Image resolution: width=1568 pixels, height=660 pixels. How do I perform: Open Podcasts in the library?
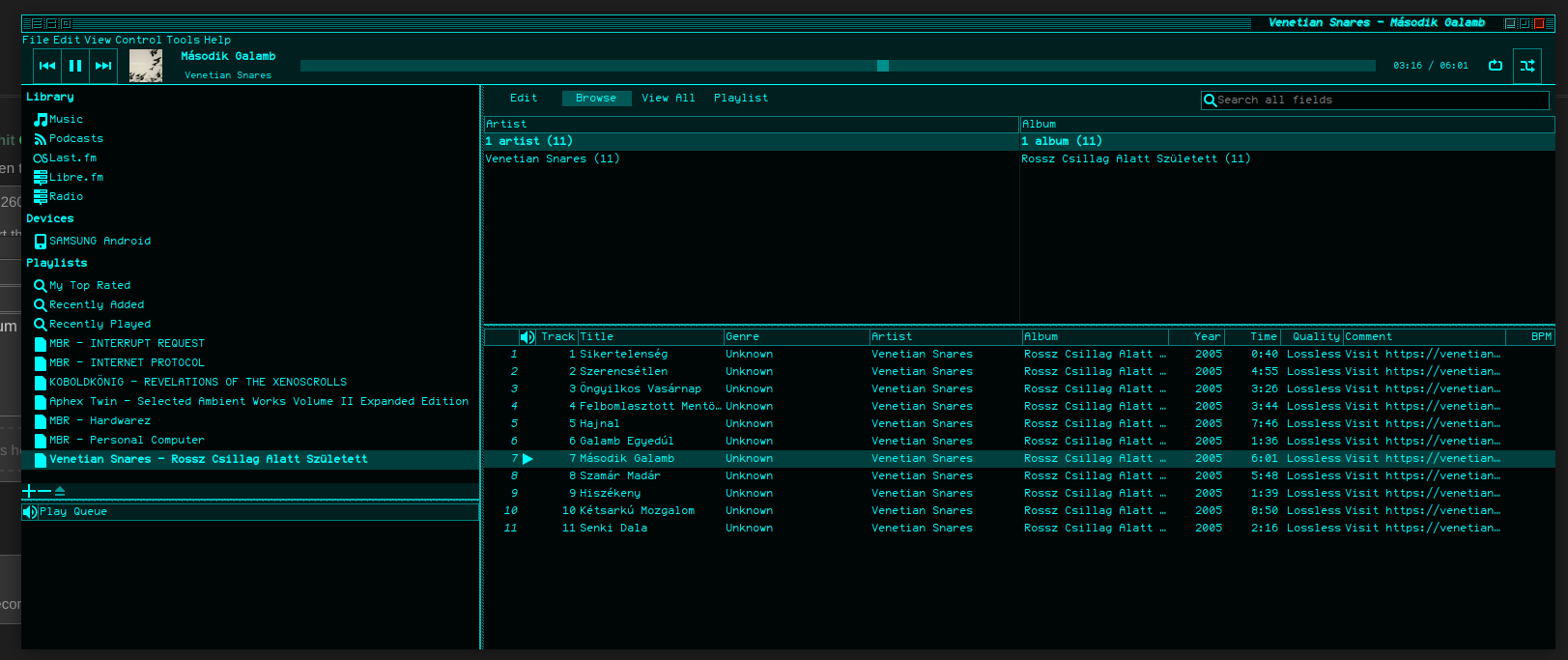tap(75, 139)
